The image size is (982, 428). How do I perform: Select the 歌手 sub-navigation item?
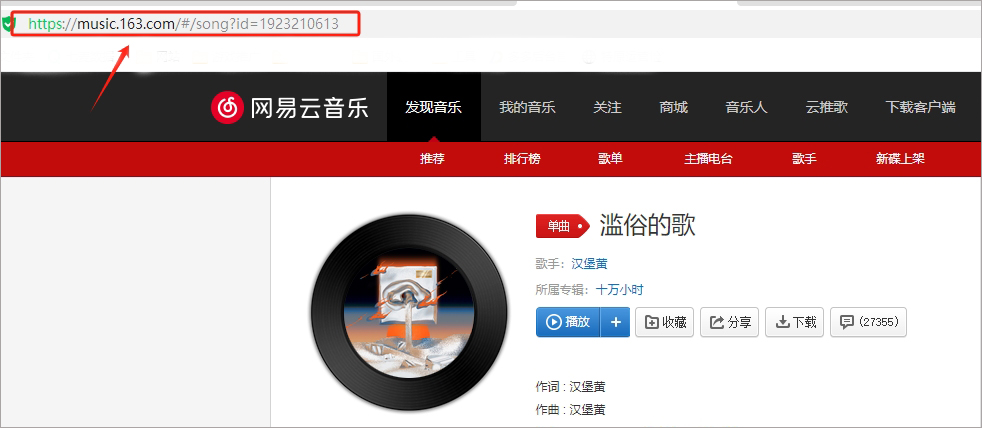[804, 159]
